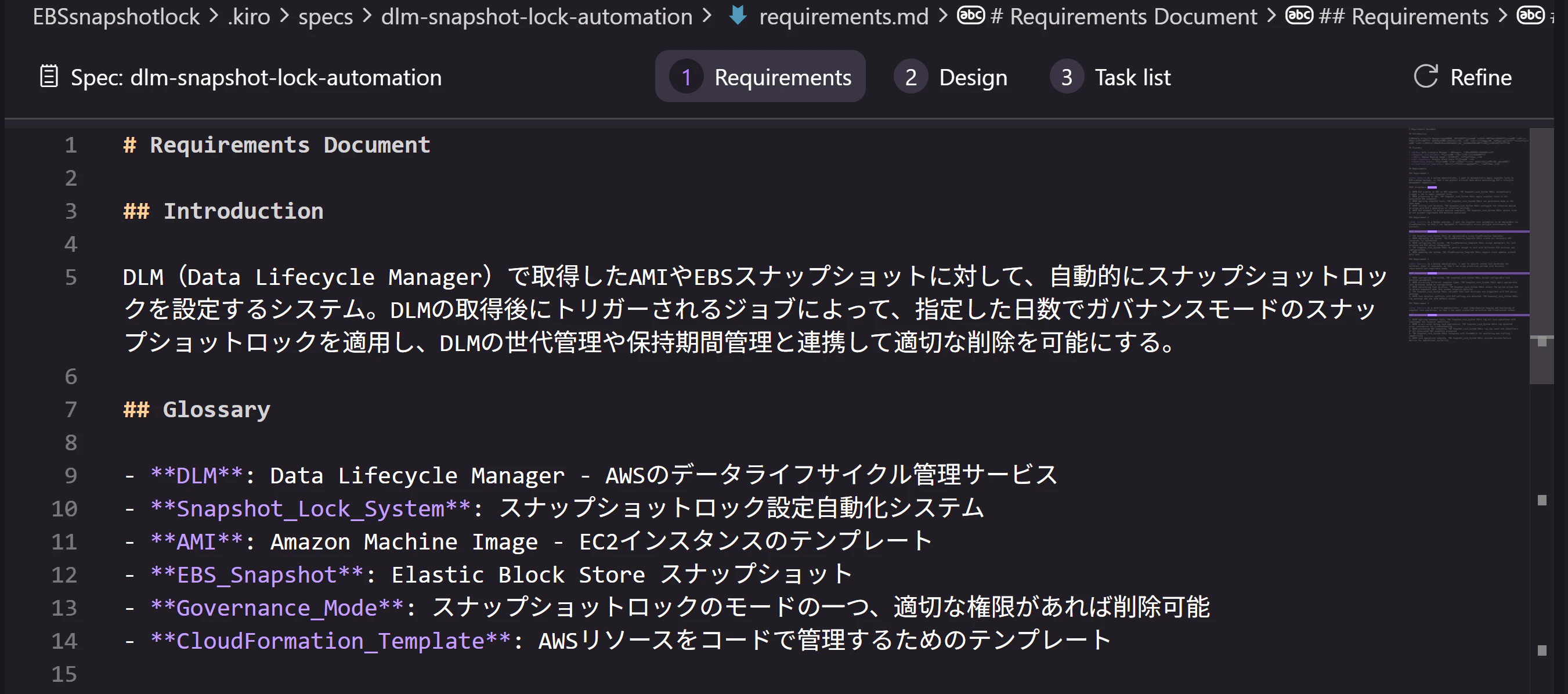Click the symbol icon before '## Requirements' breadcrumb

coord(1299,15)
